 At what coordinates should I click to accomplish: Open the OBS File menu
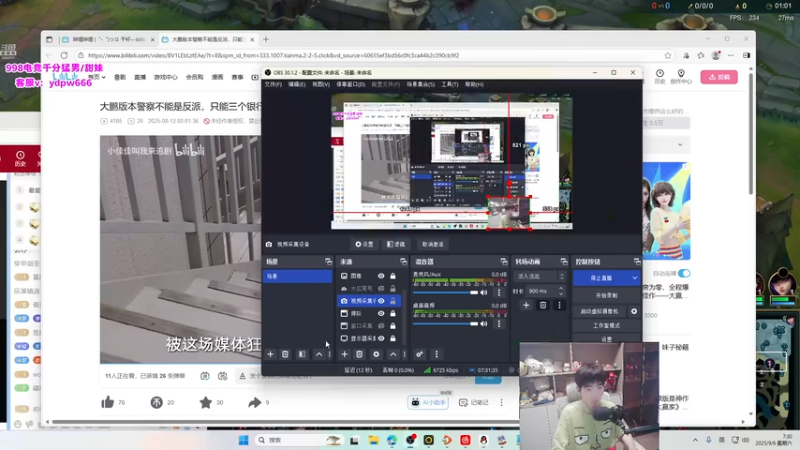tap(273, 84)
